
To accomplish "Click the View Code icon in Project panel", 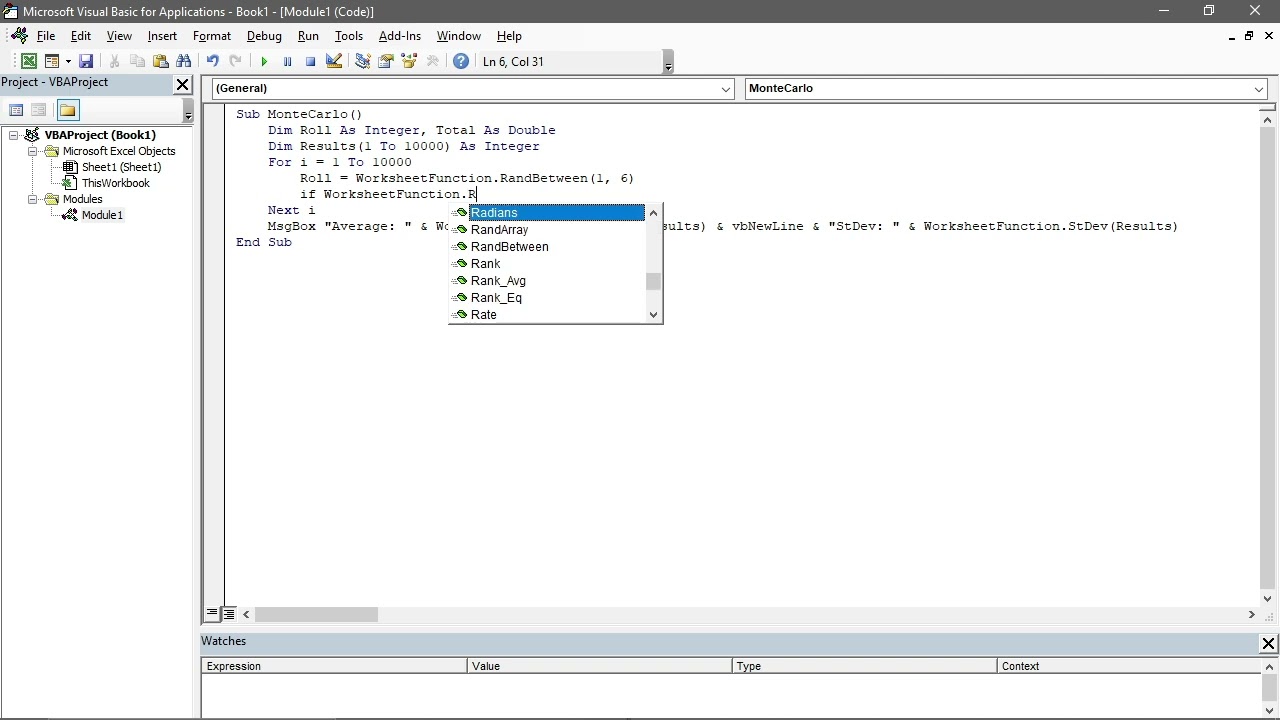I will pyautogui.click(x=16, y=110).
